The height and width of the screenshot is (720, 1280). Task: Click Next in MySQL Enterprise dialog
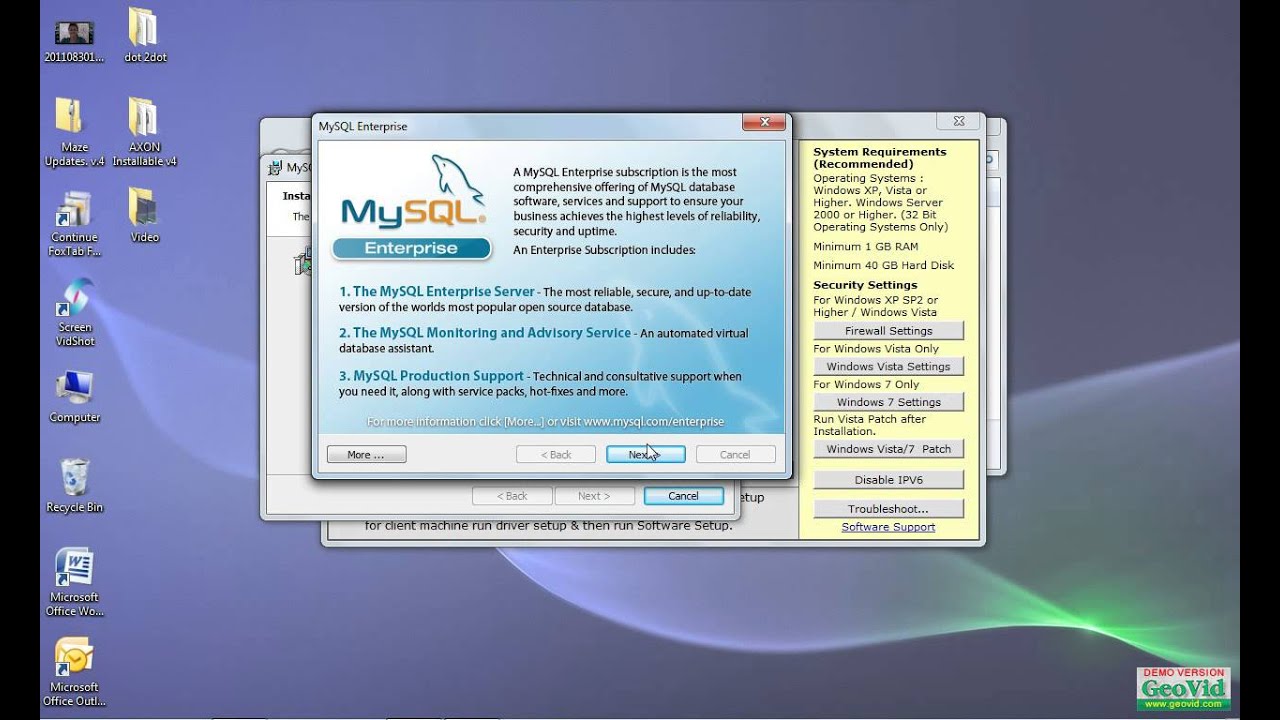(x=645, y=454)
